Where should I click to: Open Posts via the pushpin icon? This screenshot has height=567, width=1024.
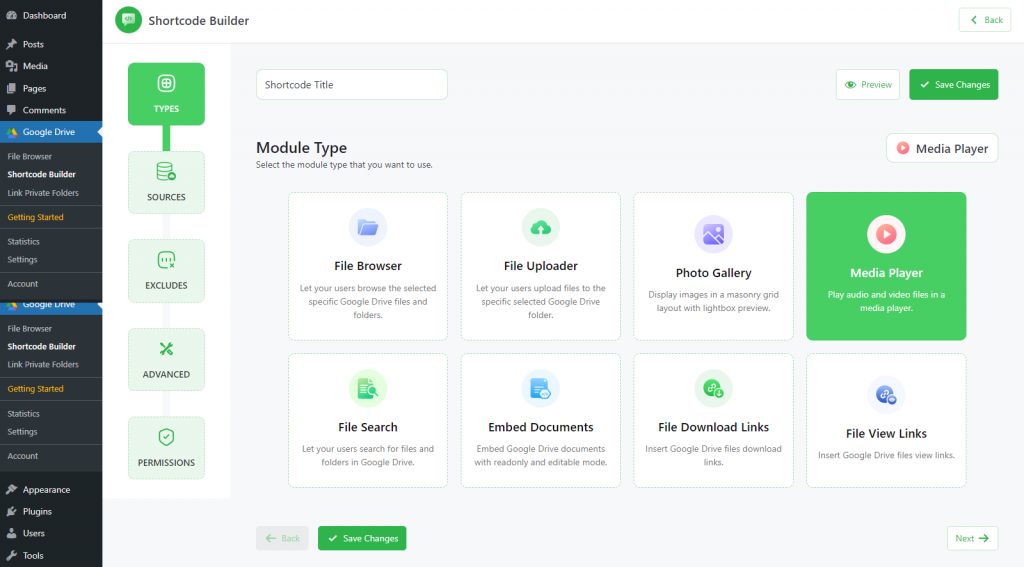(11, 44)
